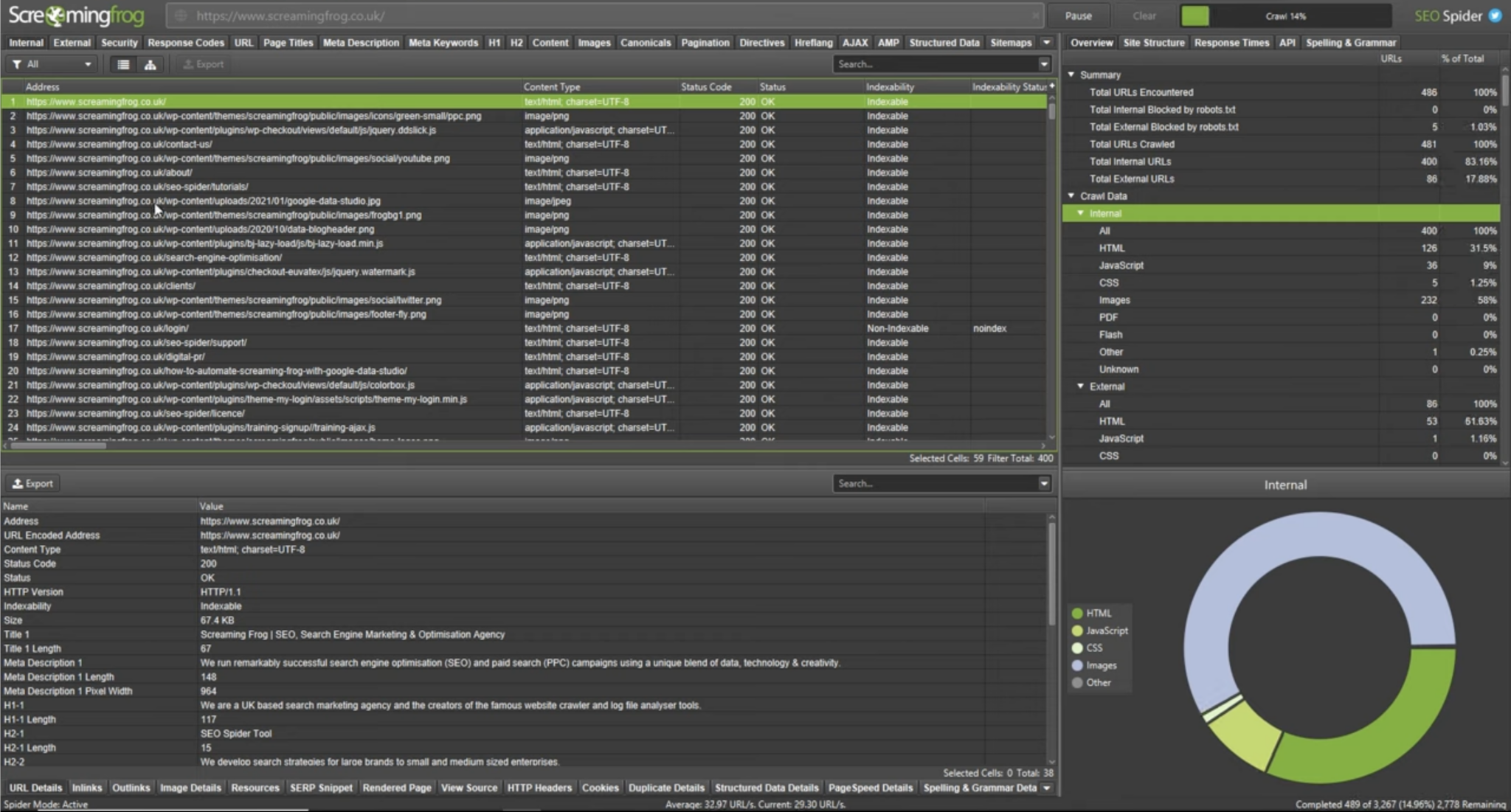The image size is (1511, 812).
Task: Click HTML legend color swatch
Action: 1077,614
